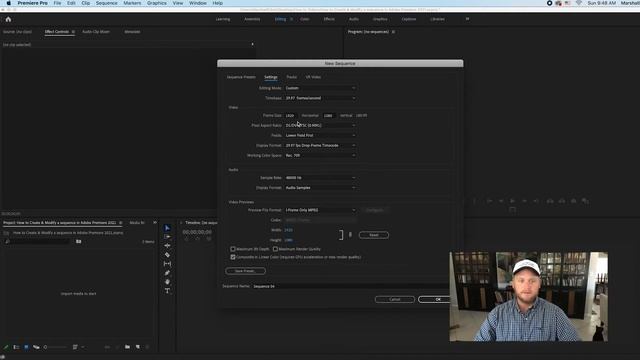Switch to VR Video tab
The image size is (640, 360).
pyautogui.click(x=313, y=77)
